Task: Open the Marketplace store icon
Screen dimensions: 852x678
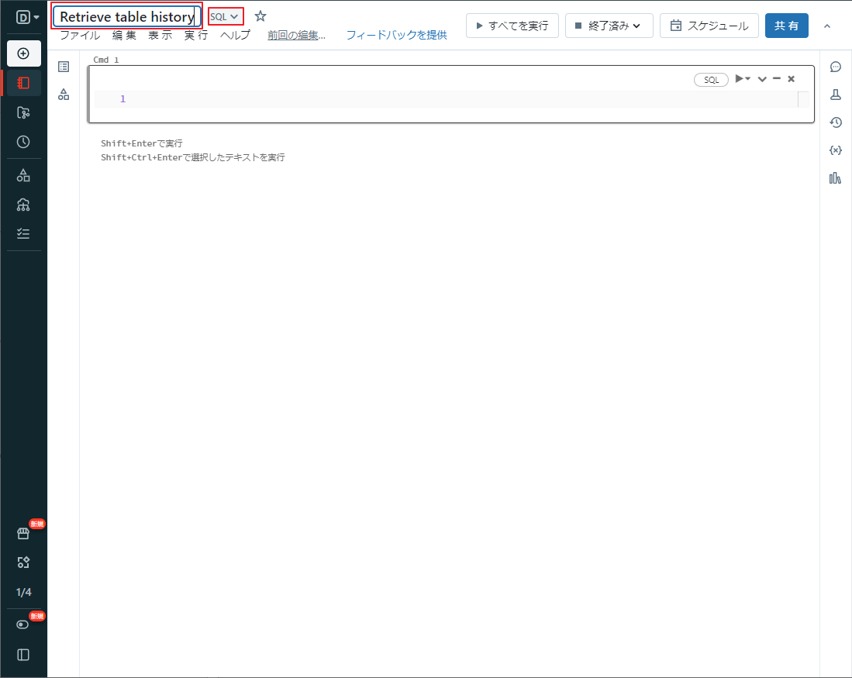Action: point(23,533)
